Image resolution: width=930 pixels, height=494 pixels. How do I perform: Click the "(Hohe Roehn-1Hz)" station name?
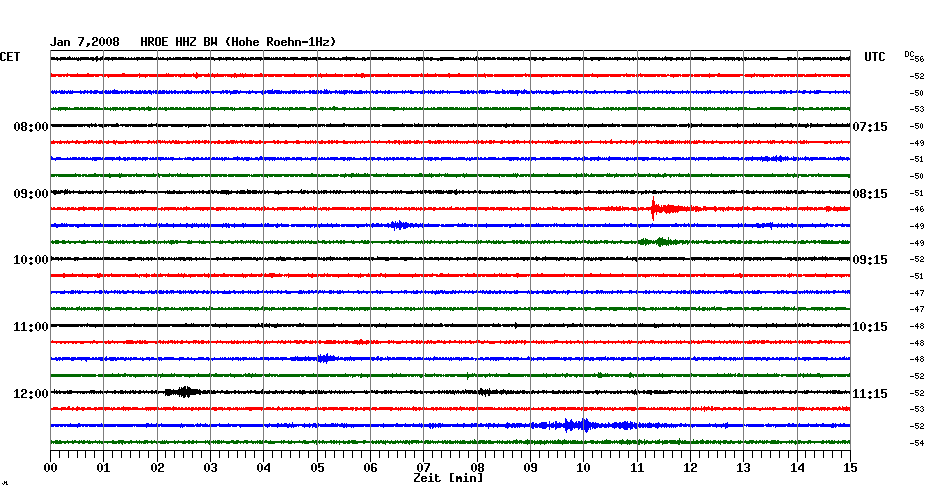click(x=280, y=42)
